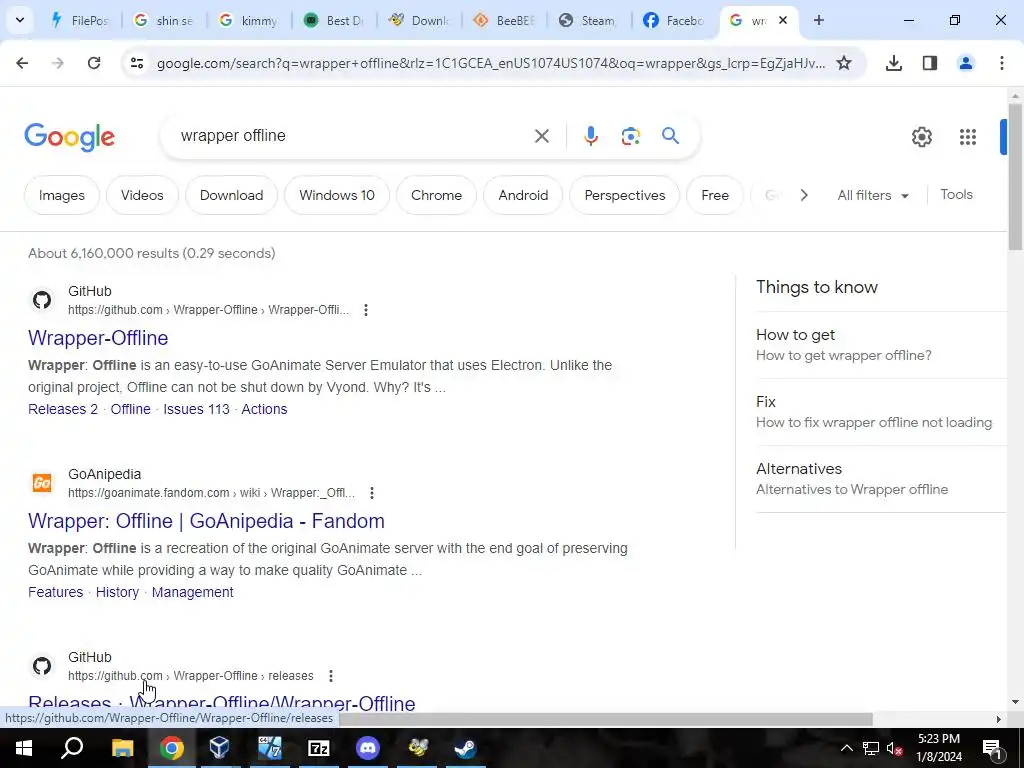Start voice search with microphone icon
This screenshot has width=1024, height=768.
[590, 136]
